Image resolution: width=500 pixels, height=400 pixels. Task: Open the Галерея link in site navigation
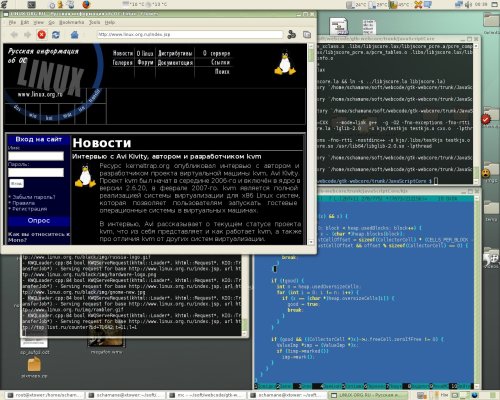tap(123, 62)
